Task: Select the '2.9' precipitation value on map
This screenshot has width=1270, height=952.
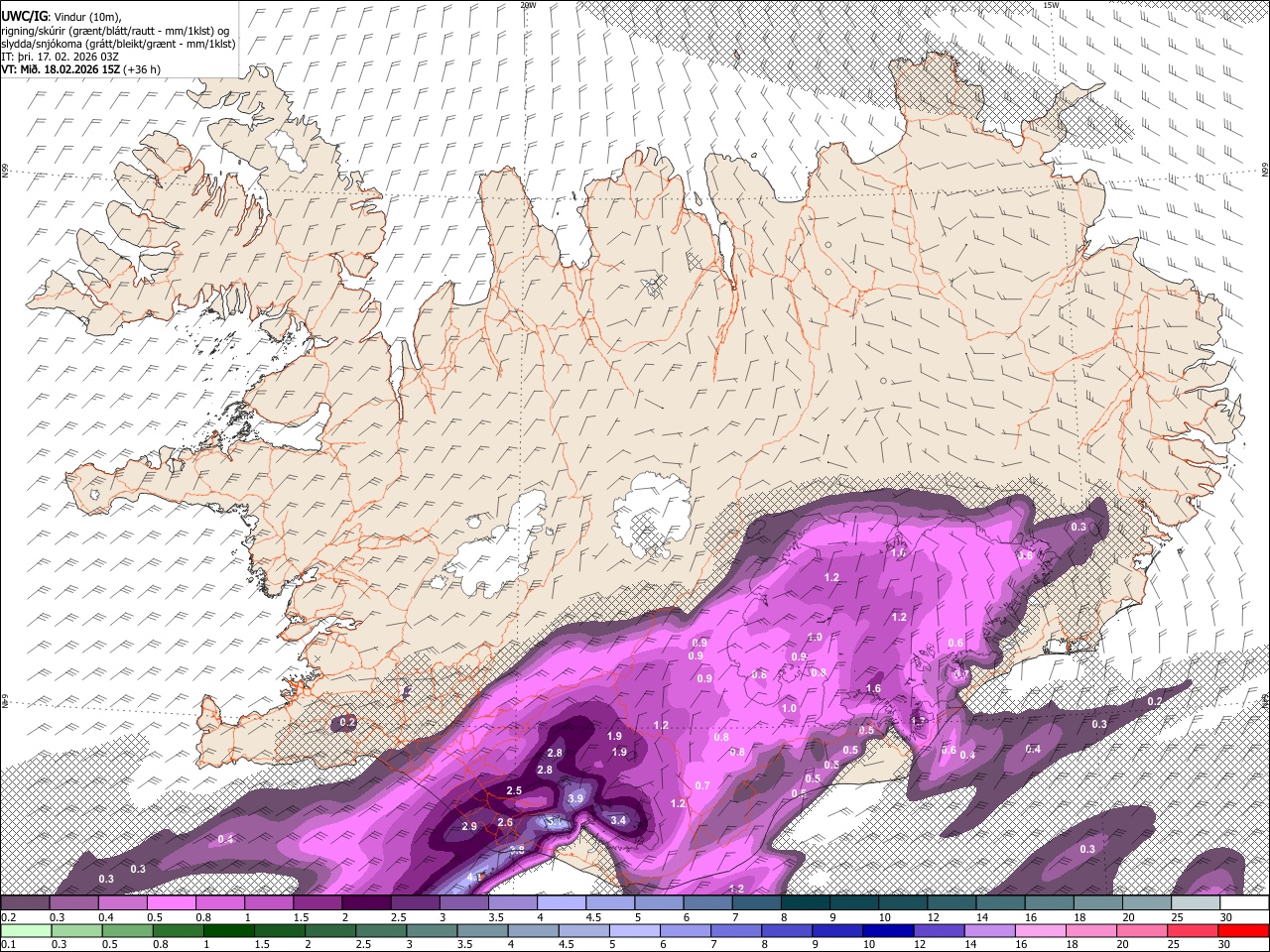Action: (470, 826)
